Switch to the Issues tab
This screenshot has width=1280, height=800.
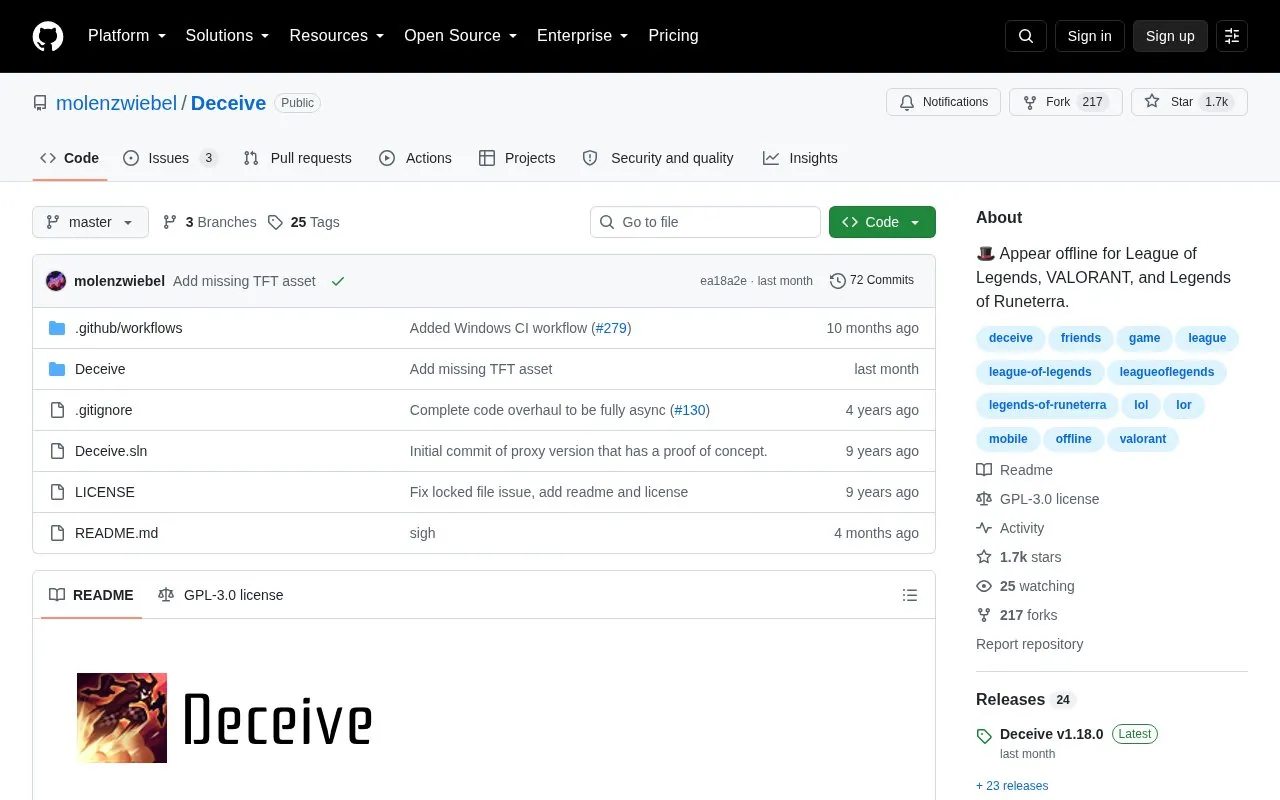(170, 158)
